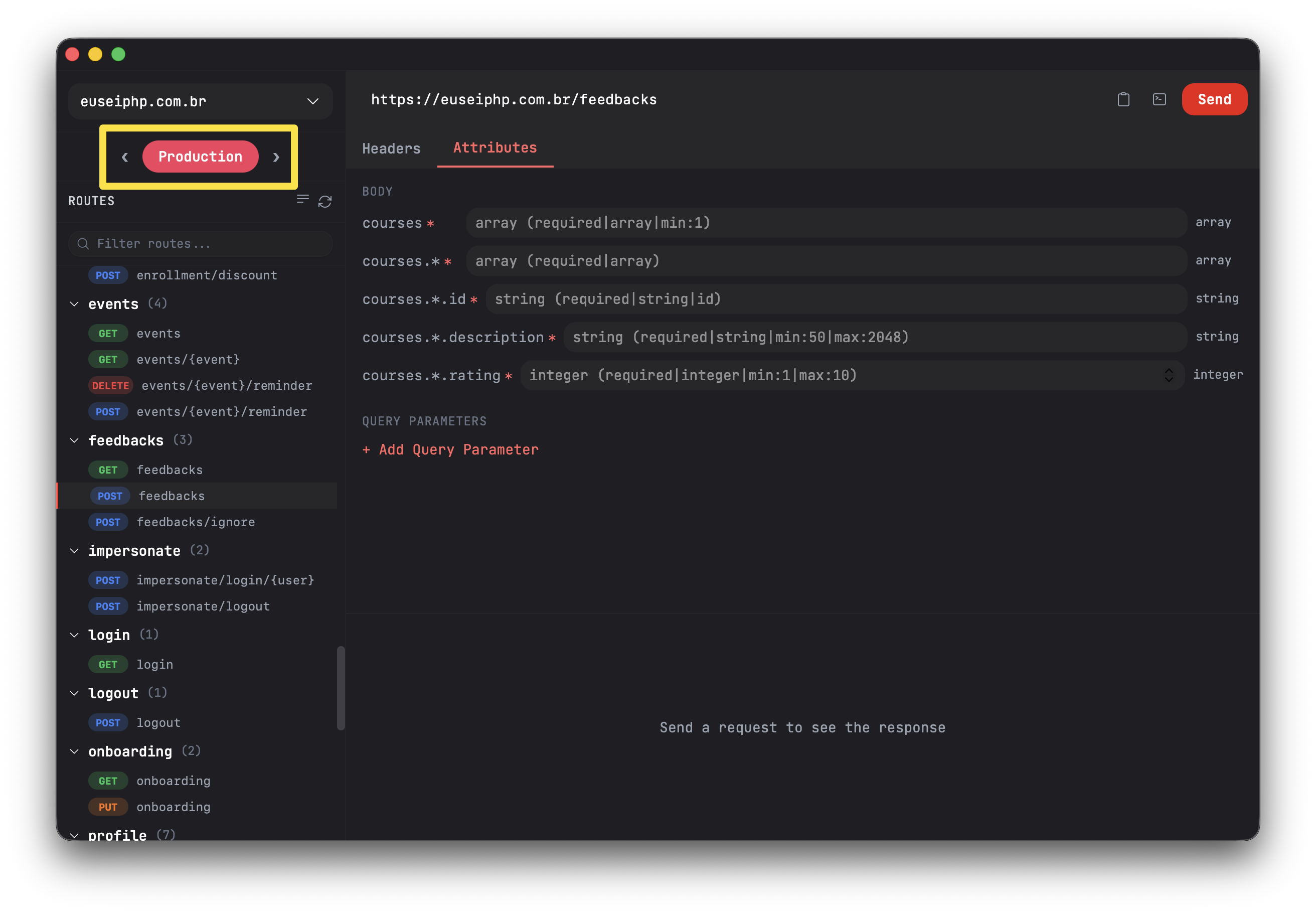Click the search magnifier icon in filter

pyautogui.click(x=83, y=244)
